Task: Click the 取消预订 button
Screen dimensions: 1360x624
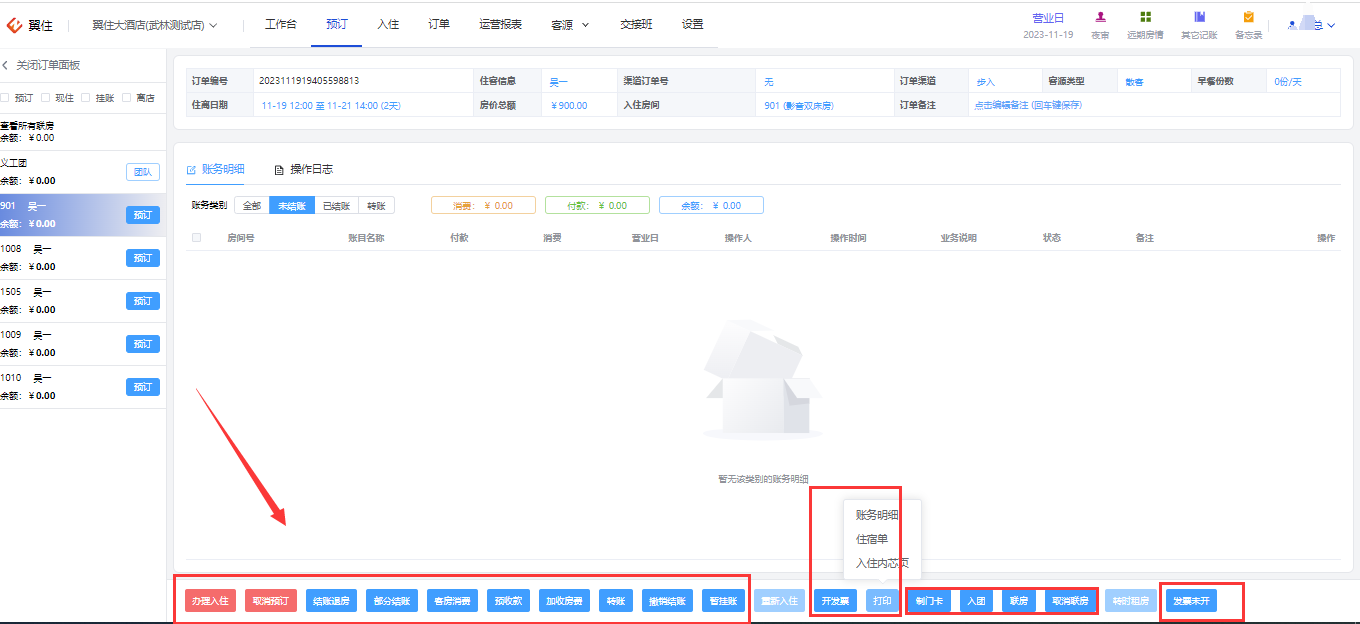Action: pos(271,601)
